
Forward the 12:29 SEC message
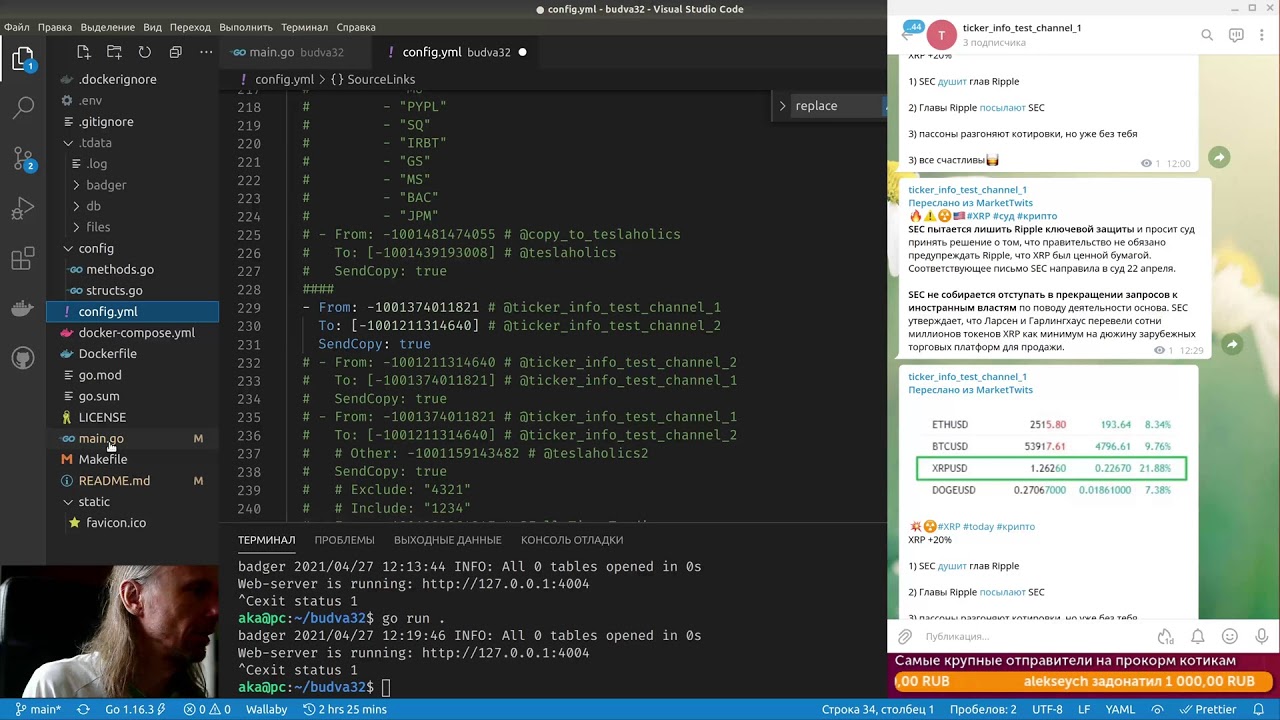1232,345
